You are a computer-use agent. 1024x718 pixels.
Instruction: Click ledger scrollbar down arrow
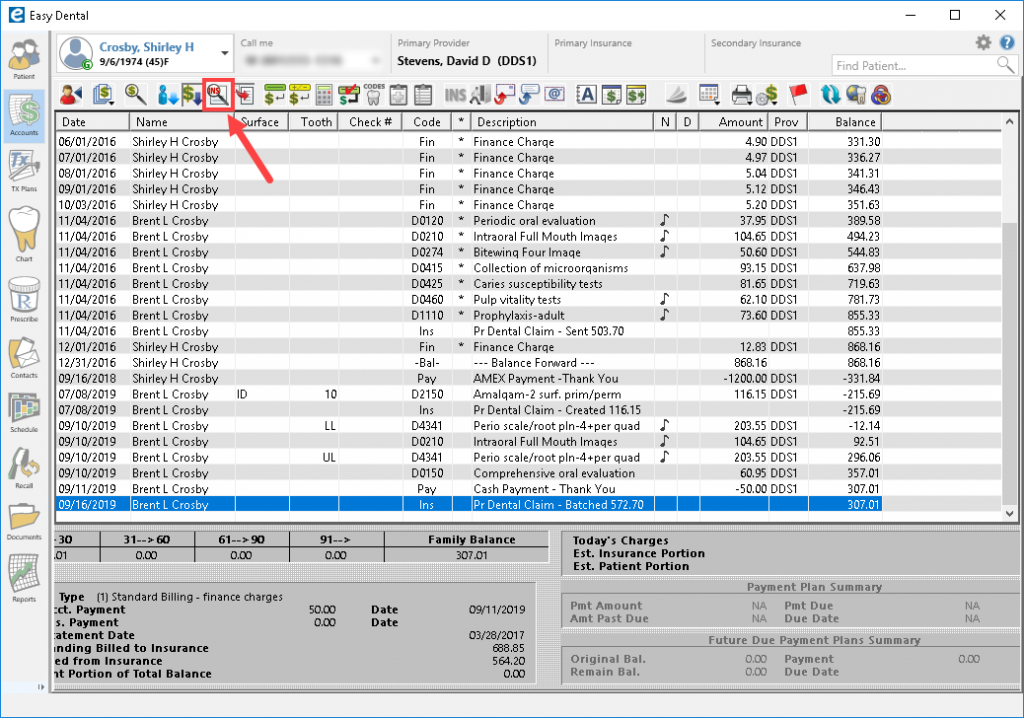(1010, 514)
